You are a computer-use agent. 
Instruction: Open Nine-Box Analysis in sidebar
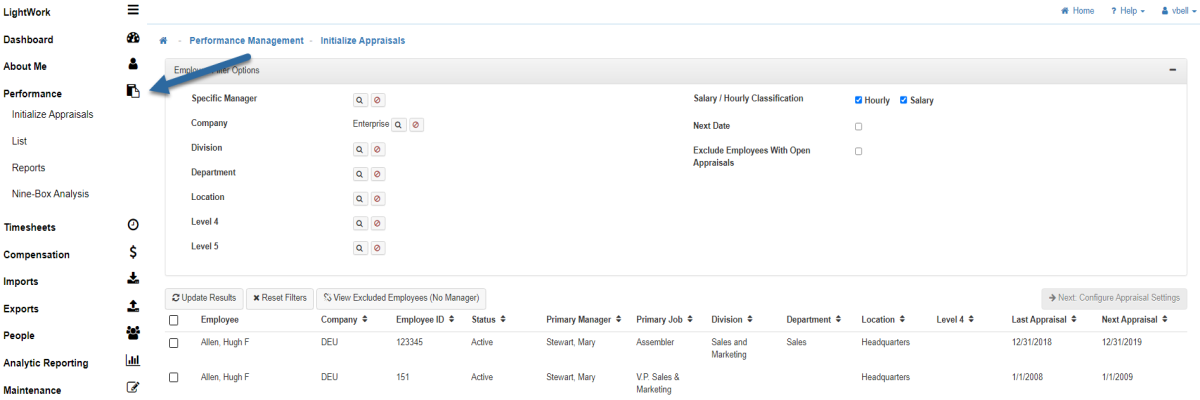(50, 194)
